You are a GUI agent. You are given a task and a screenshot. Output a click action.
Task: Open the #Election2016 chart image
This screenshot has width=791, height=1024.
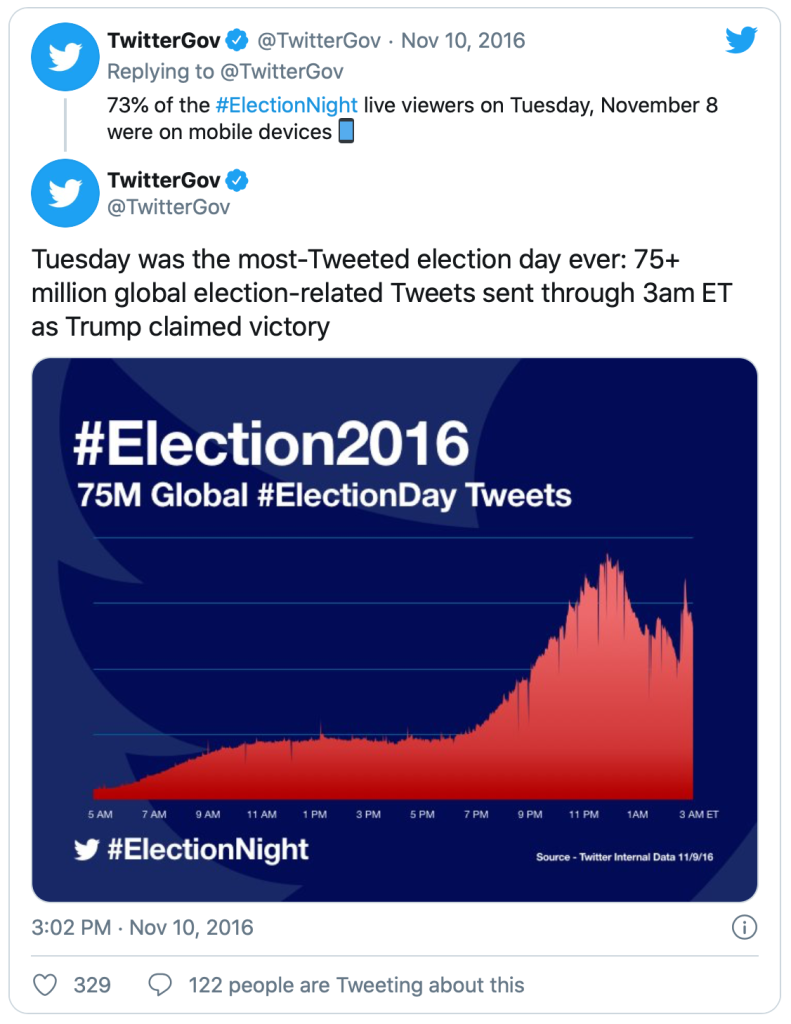tap(395, 630)
